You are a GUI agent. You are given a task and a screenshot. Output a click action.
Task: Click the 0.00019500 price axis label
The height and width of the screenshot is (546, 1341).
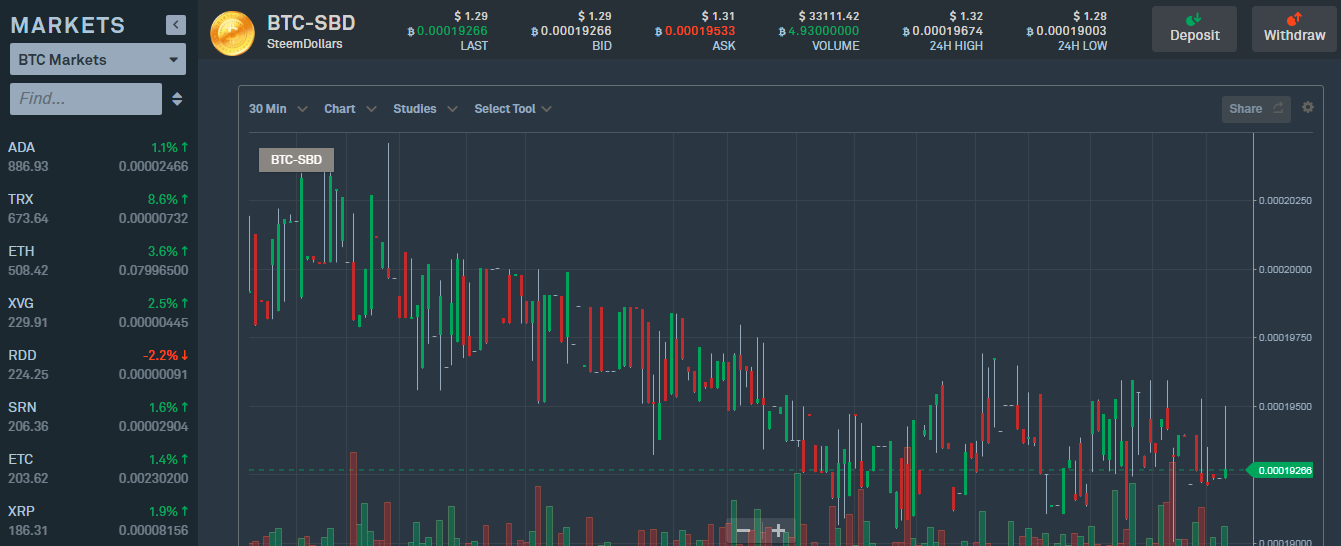point(1285,407)
